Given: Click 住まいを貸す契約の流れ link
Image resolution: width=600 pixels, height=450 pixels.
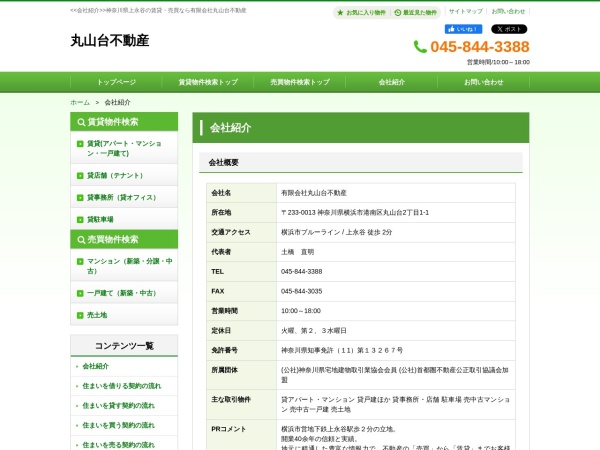Looking at the screenshot, I should [x=119, y=406].
